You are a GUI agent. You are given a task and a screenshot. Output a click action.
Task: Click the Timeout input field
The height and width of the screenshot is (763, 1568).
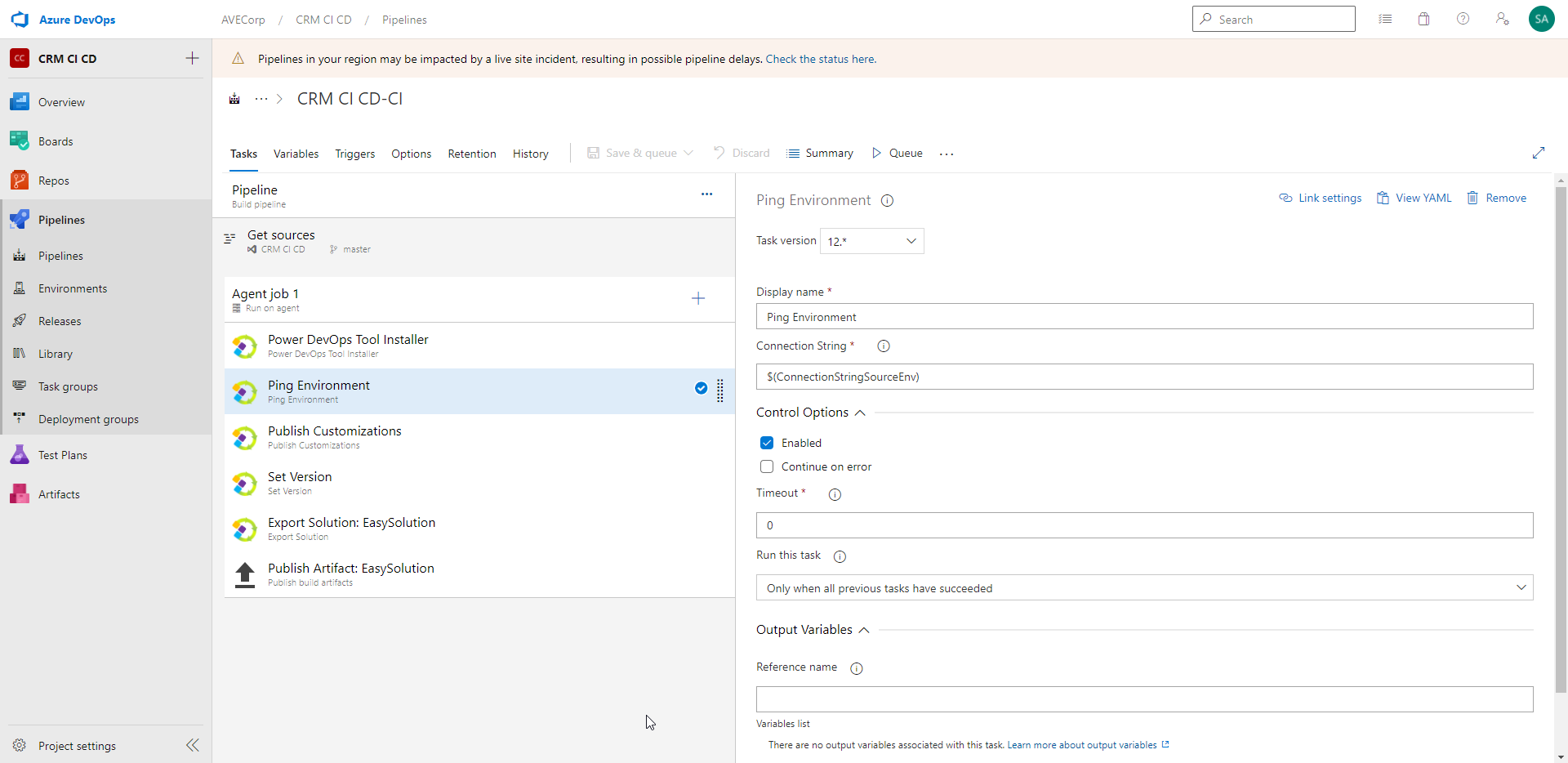[x=1144, y=525]
